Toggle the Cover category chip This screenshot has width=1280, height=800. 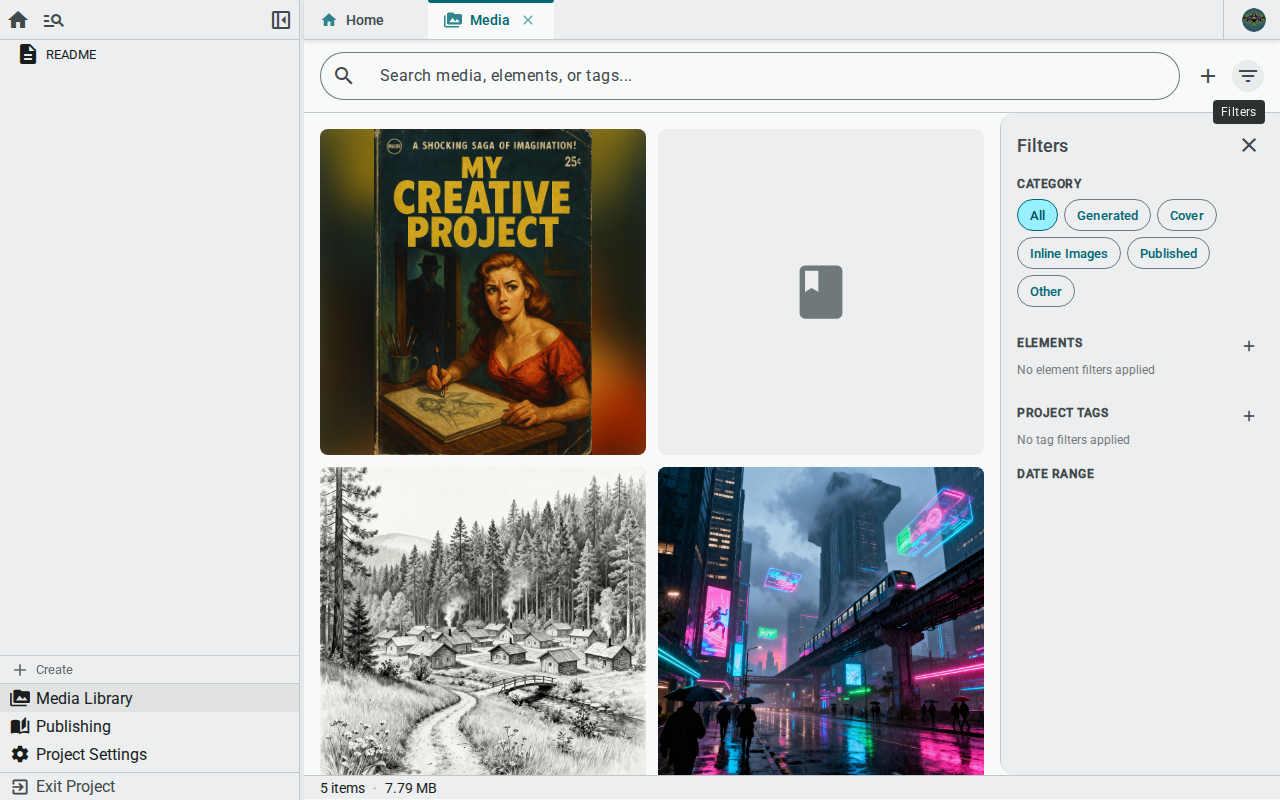(x=1187, y=215)
